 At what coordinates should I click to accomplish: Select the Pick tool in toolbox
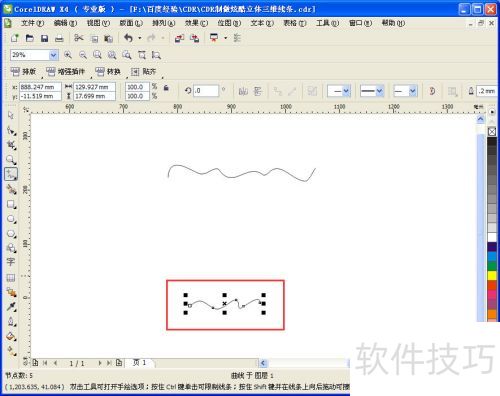coord(11,115)
